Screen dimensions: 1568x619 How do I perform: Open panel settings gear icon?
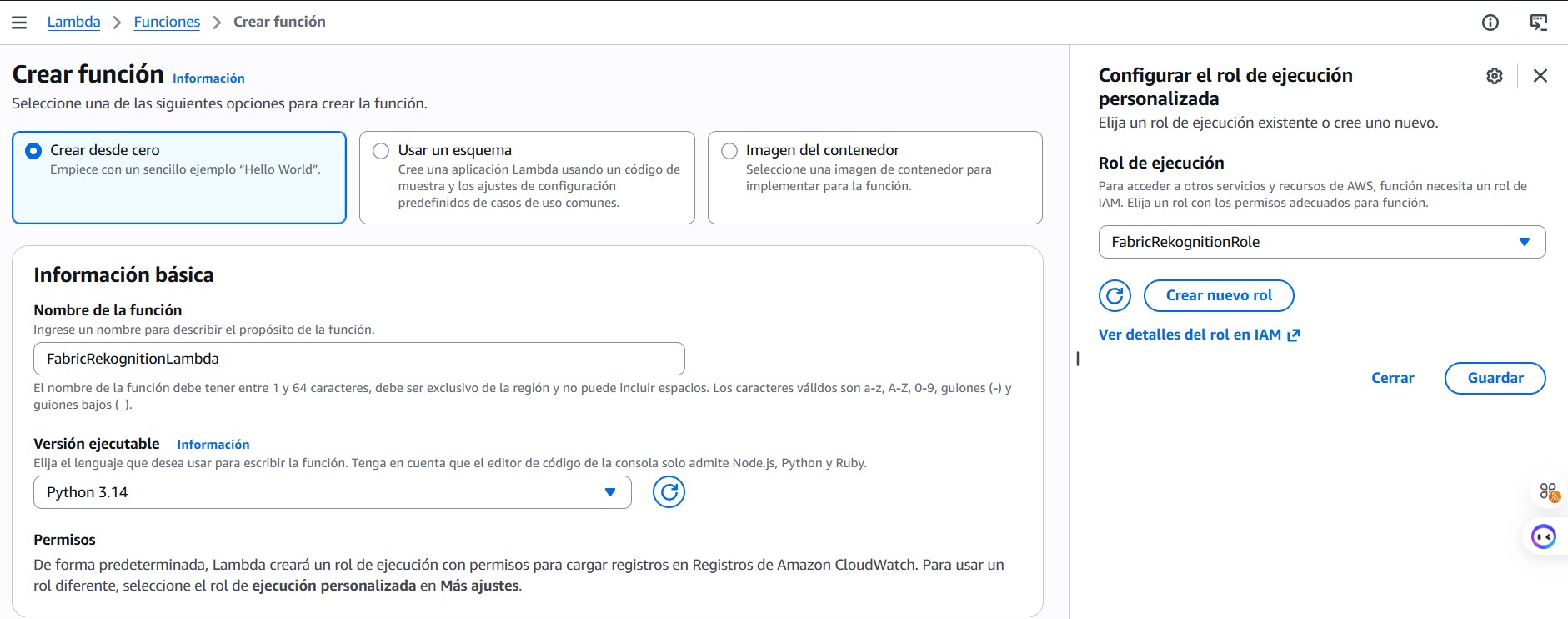tap(1495, 76)
